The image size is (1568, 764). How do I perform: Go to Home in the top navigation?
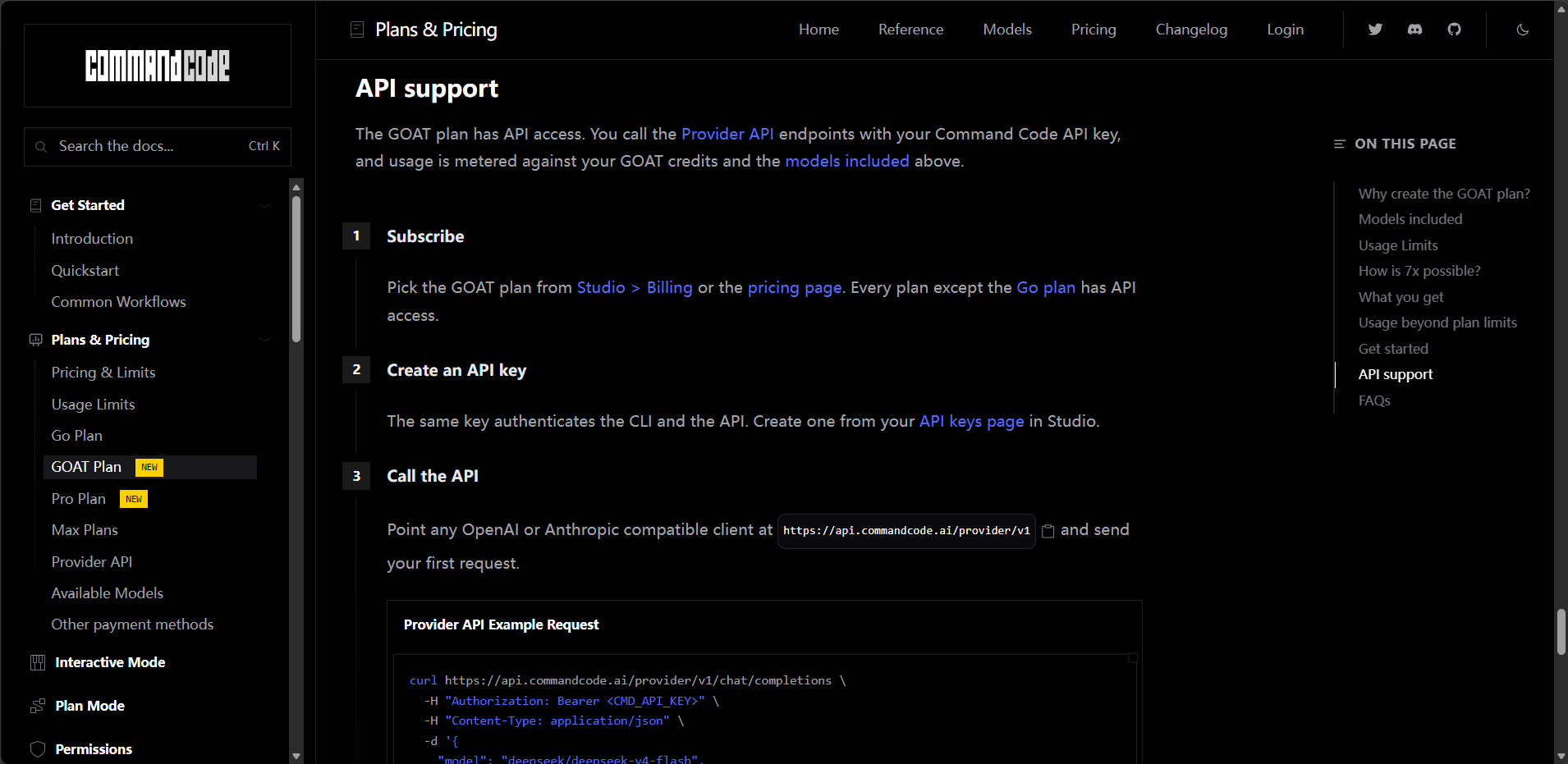[818, 30]
